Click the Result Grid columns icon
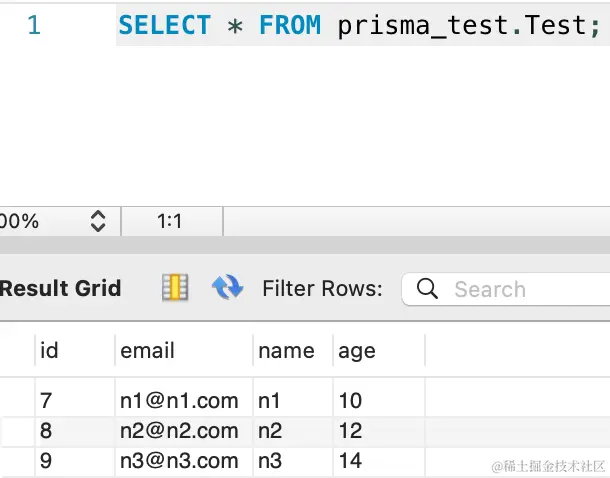This screenshot has height=478, width=610. [x=175, y=287]
